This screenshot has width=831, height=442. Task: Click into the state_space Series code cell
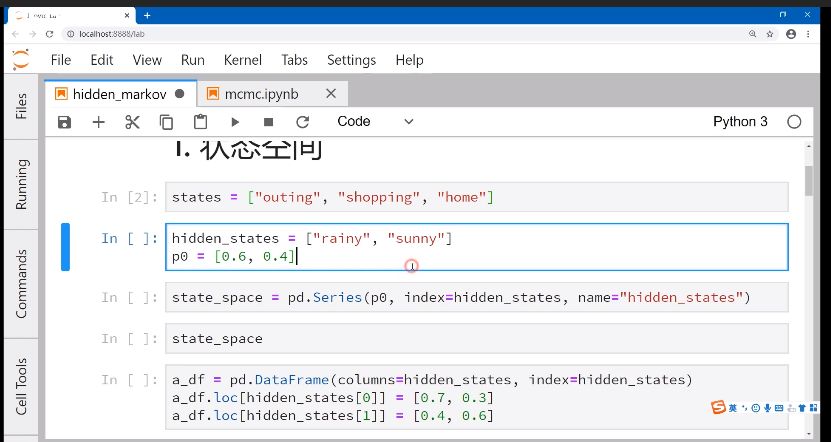pyautogui.click(x=476, y=297)
